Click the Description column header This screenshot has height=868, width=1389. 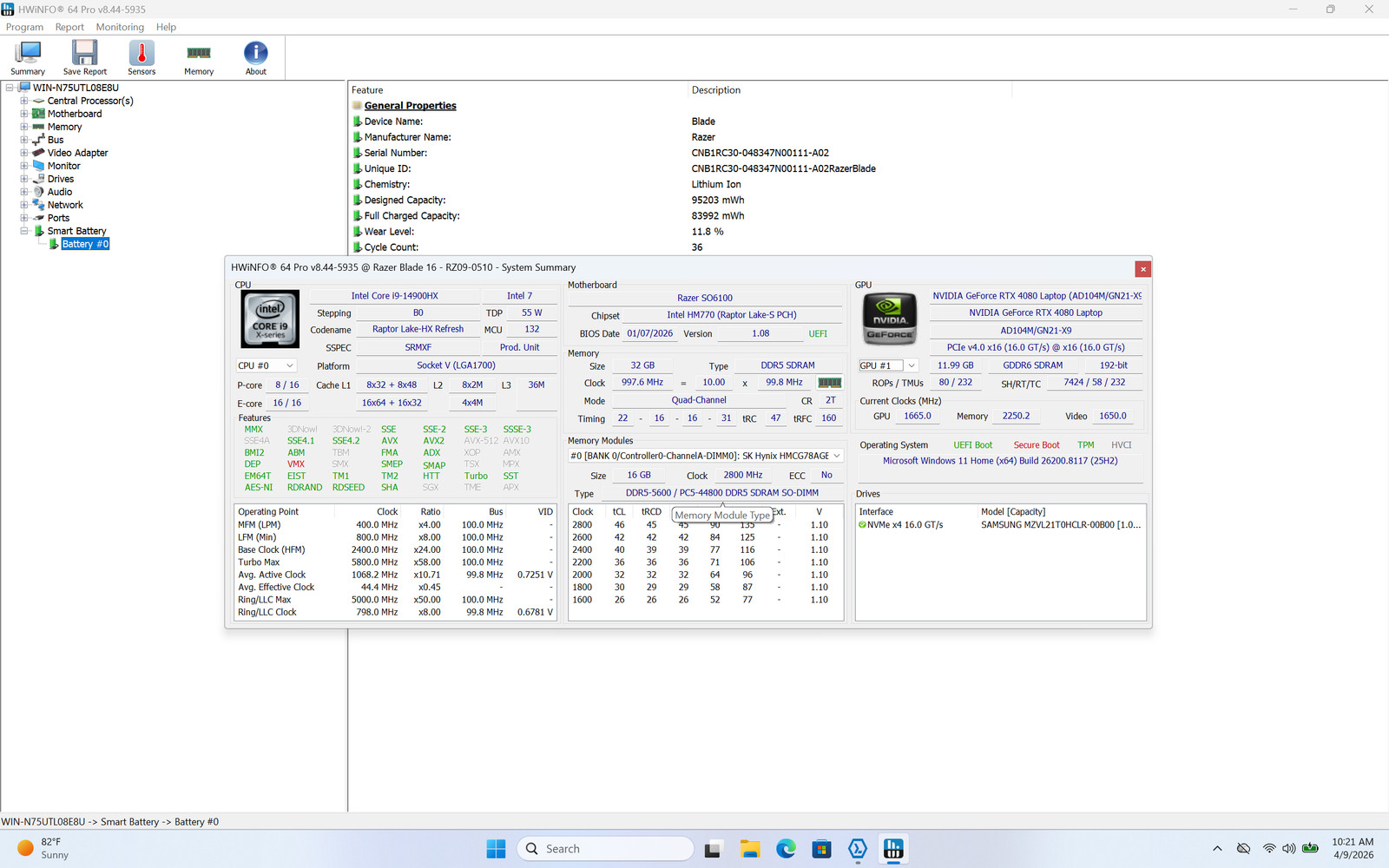[850, 90]
